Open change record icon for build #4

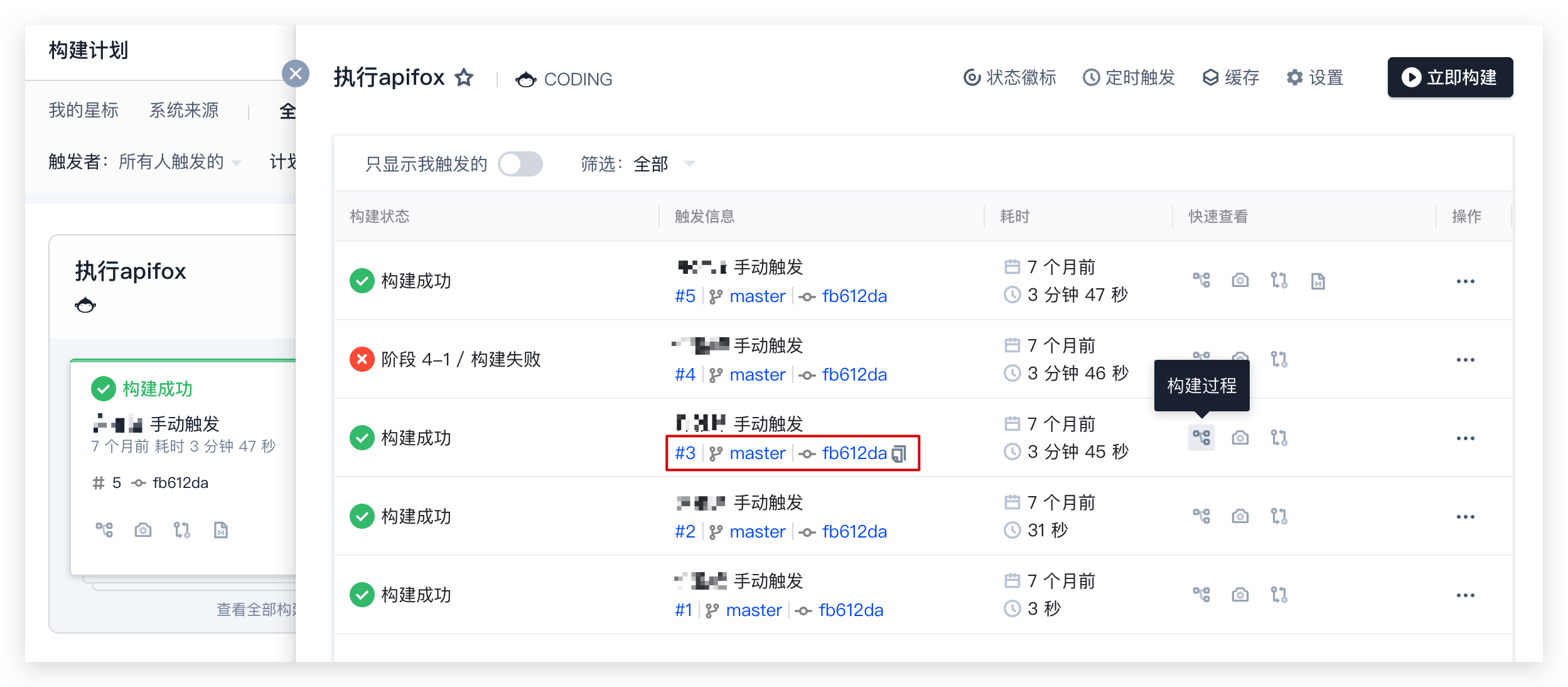pos(1279,359)
